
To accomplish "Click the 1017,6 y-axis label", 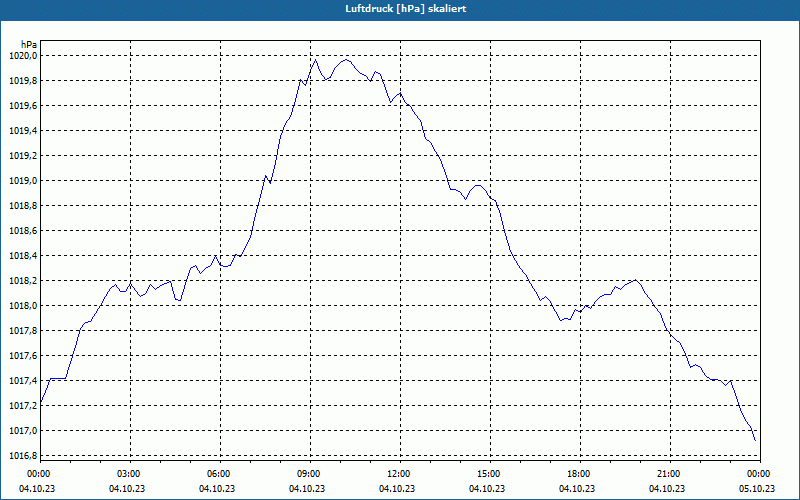I will pyautogui.click(x=23, y=356).
